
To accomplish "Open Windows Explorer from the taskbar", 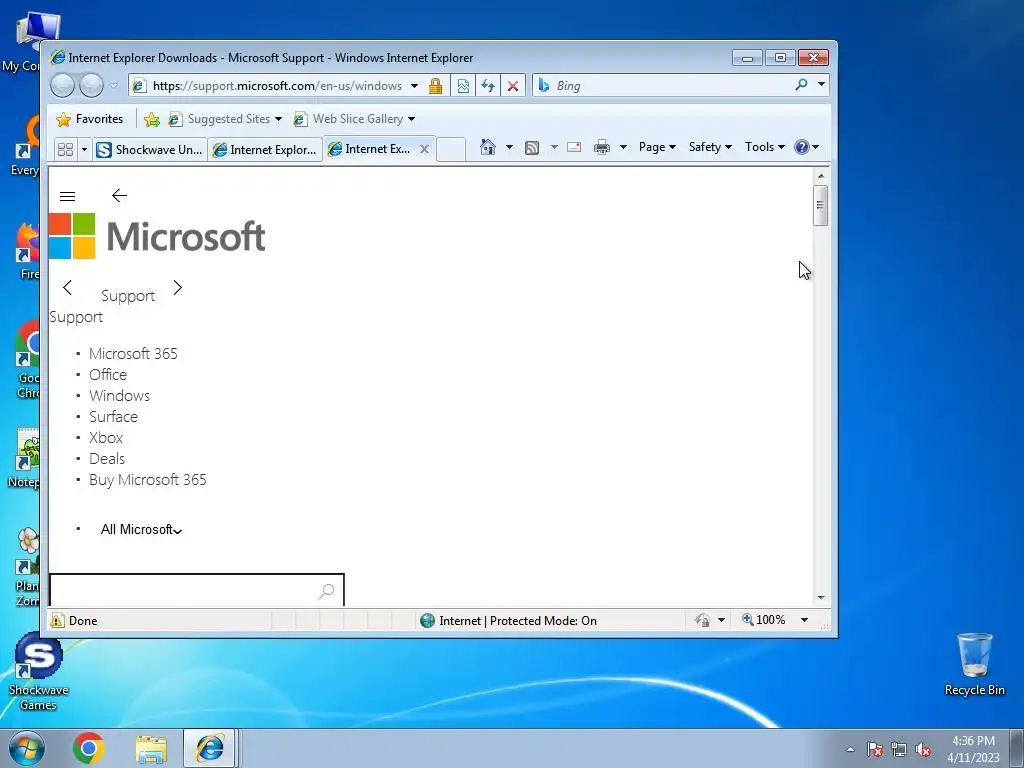I will tap(151, 748).
